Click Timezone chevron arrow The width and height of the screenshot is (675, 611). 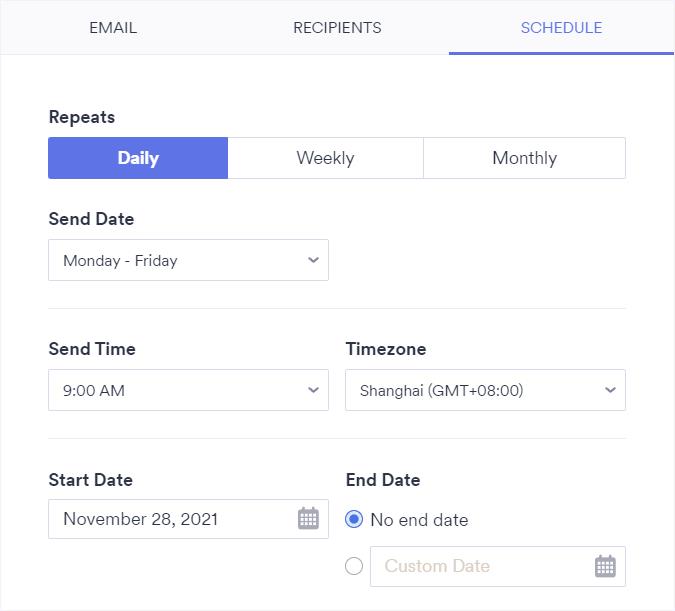tap(610, 390)
